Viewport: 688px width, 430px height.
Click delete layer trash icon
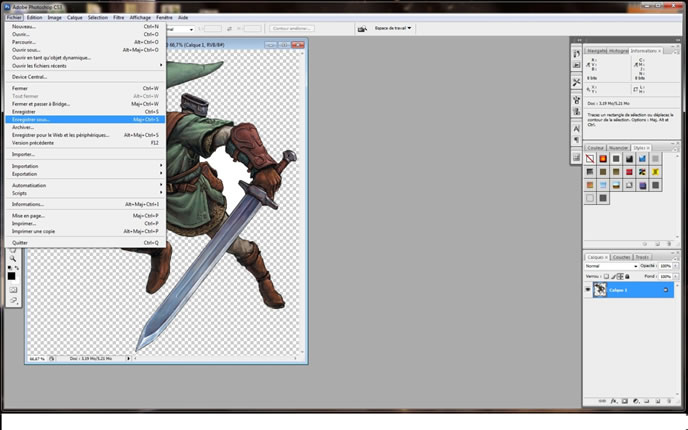pos(669,401)
